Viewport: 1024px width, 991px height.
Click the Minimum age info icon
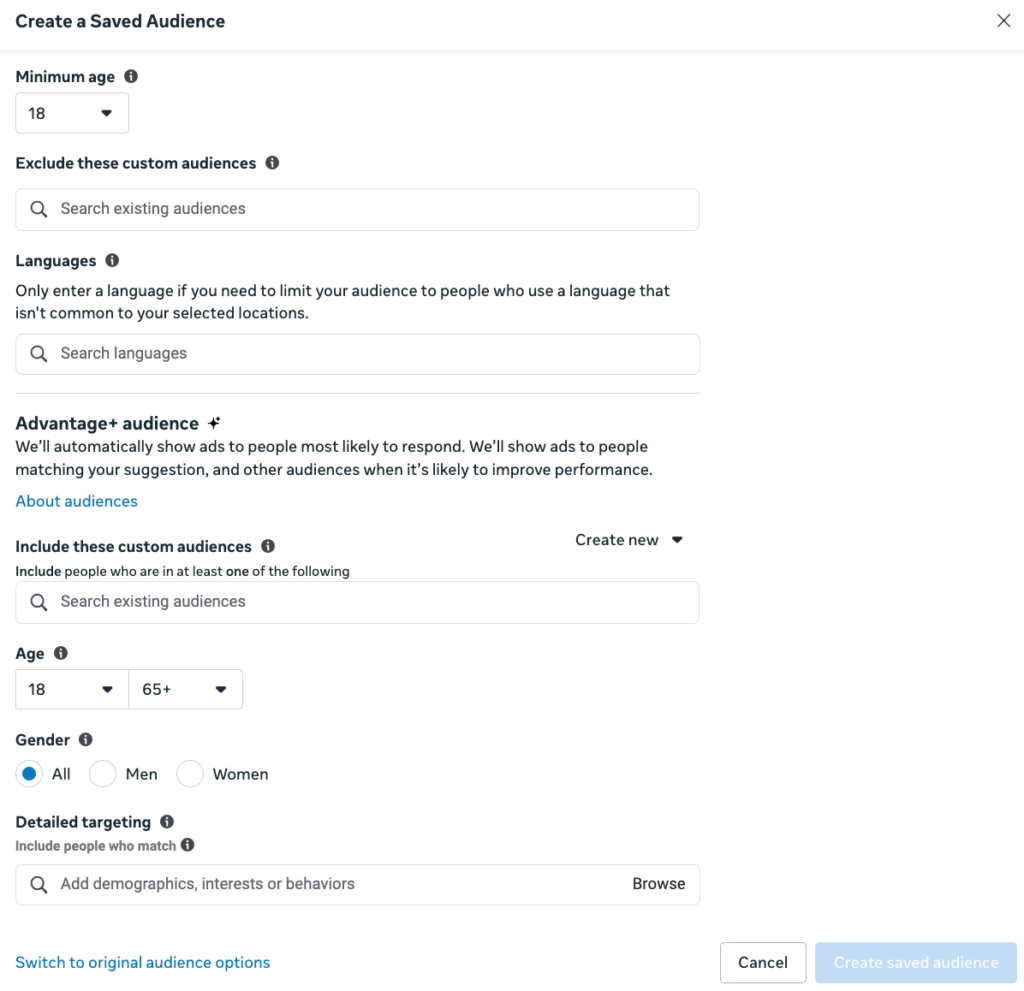point(131,76)
